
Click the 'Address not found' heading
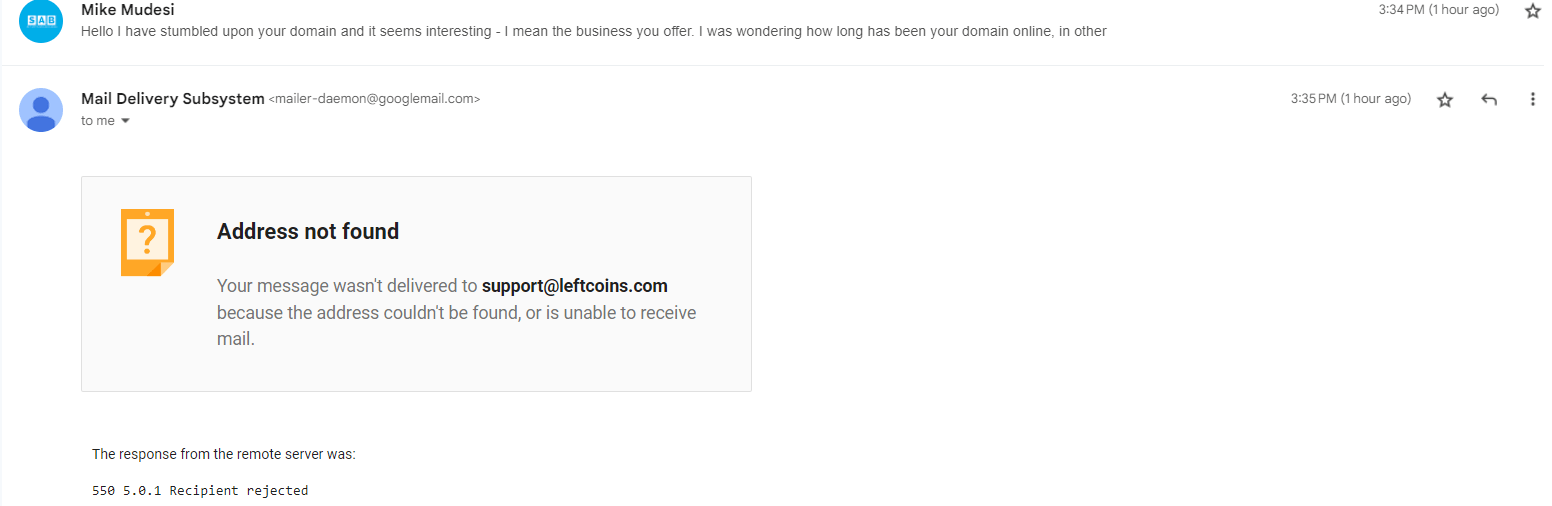click(308, 231)
